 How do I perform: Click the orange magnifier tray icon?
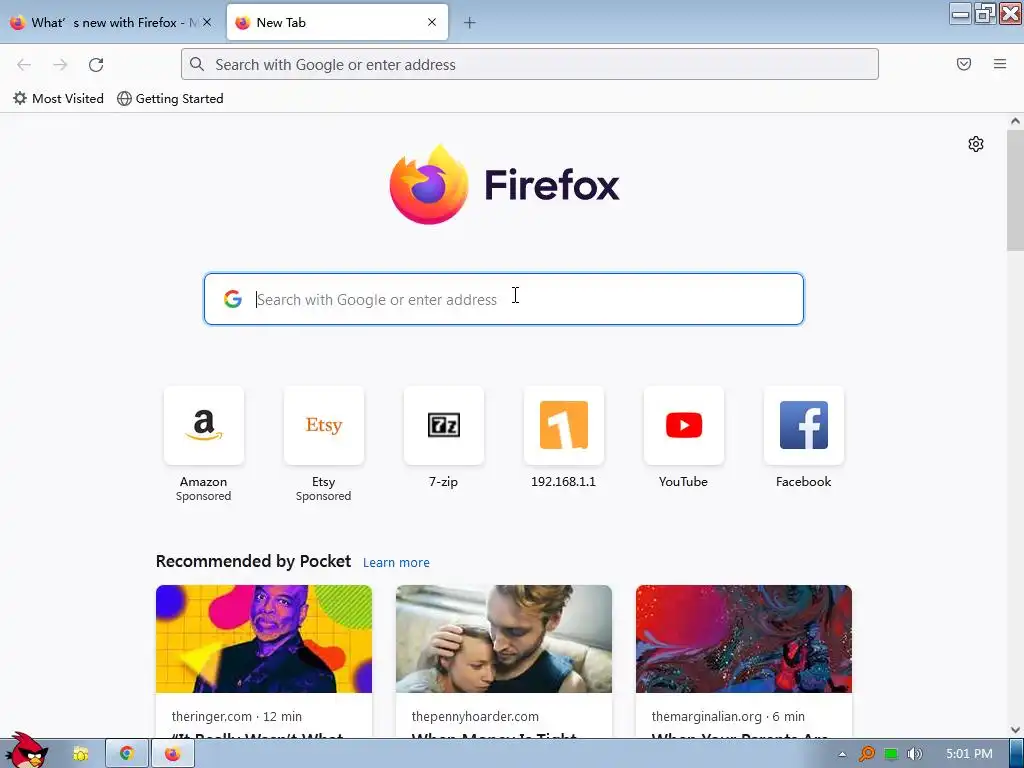pos(867,754)
